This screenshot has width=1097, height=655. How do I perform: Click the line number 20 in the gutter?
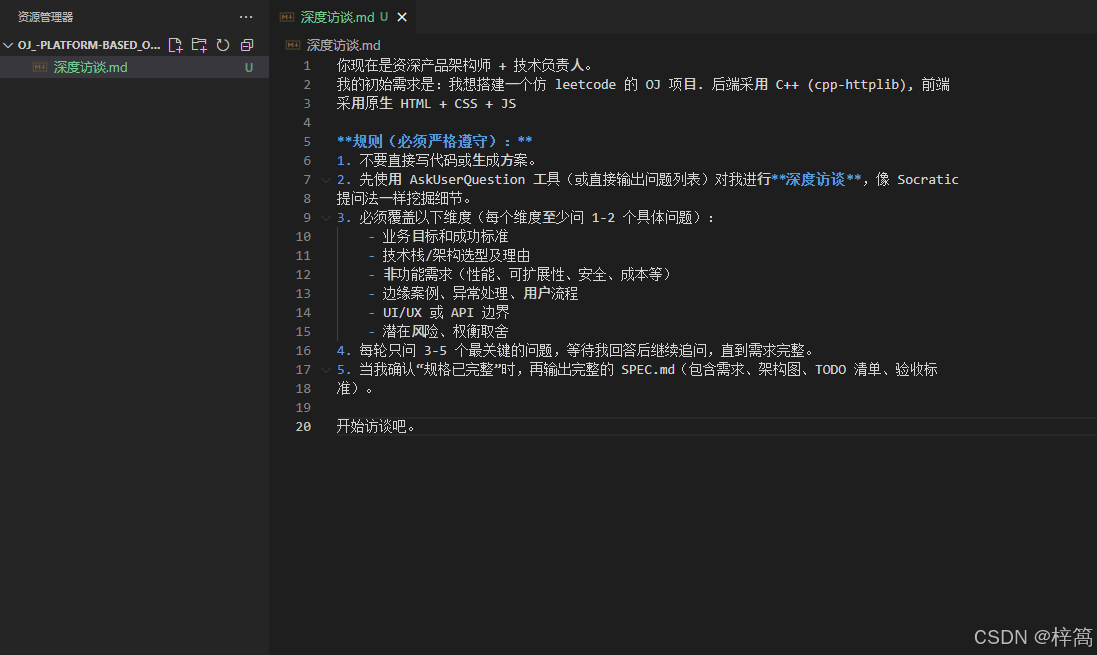pyautogui.click(x=303, y=426)
